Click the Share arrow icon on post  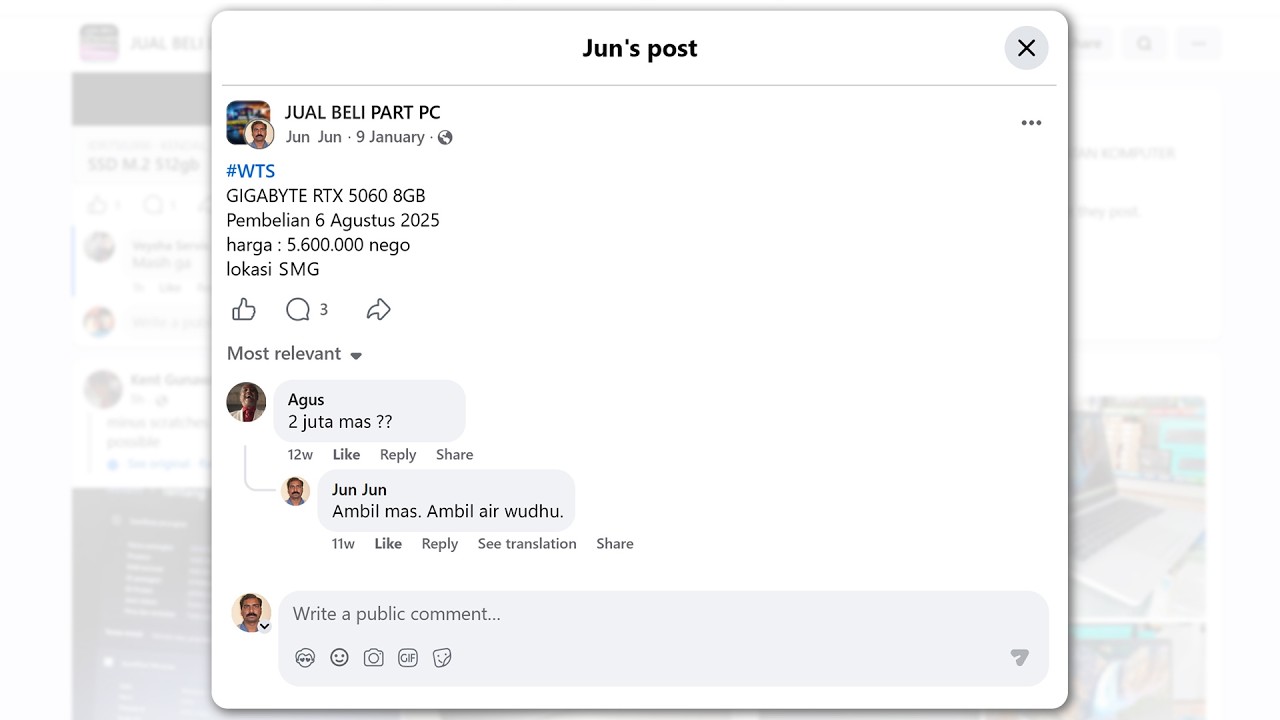[378, 310]
